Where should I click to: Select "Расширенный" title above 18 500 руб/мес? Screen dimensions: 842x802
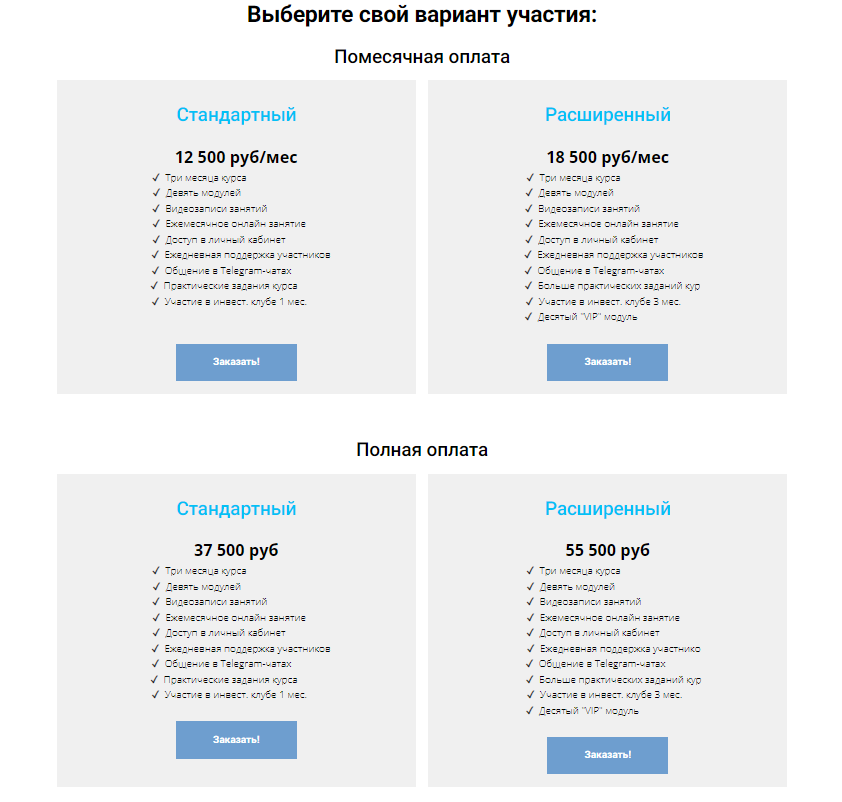point(607,115)
